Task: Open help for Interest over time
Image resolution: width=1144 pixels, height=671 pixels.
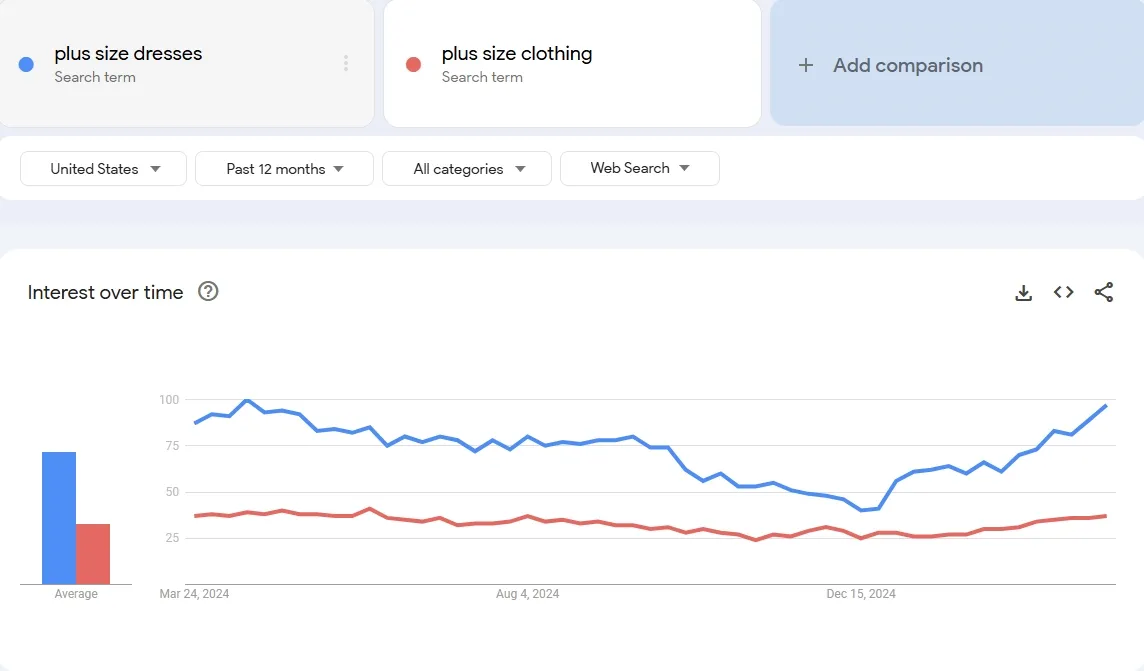Action: (x=208, y=292)
